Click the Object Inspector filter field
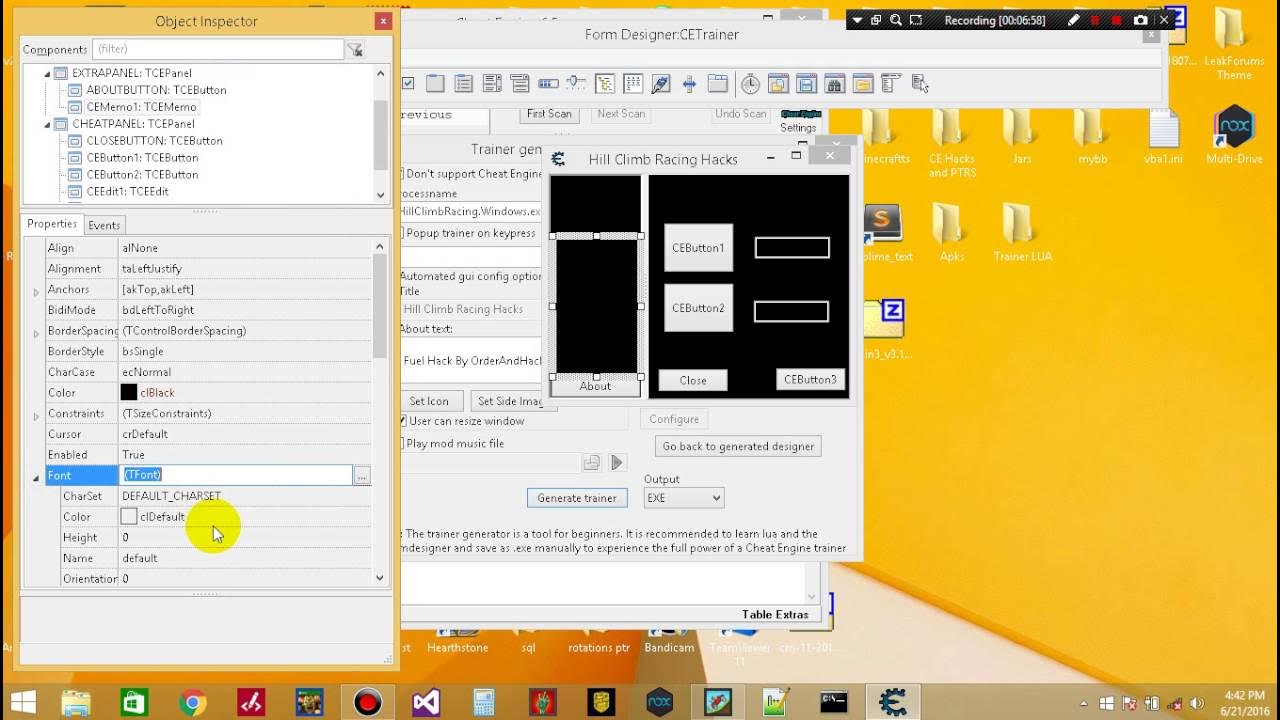 [218, 49]
